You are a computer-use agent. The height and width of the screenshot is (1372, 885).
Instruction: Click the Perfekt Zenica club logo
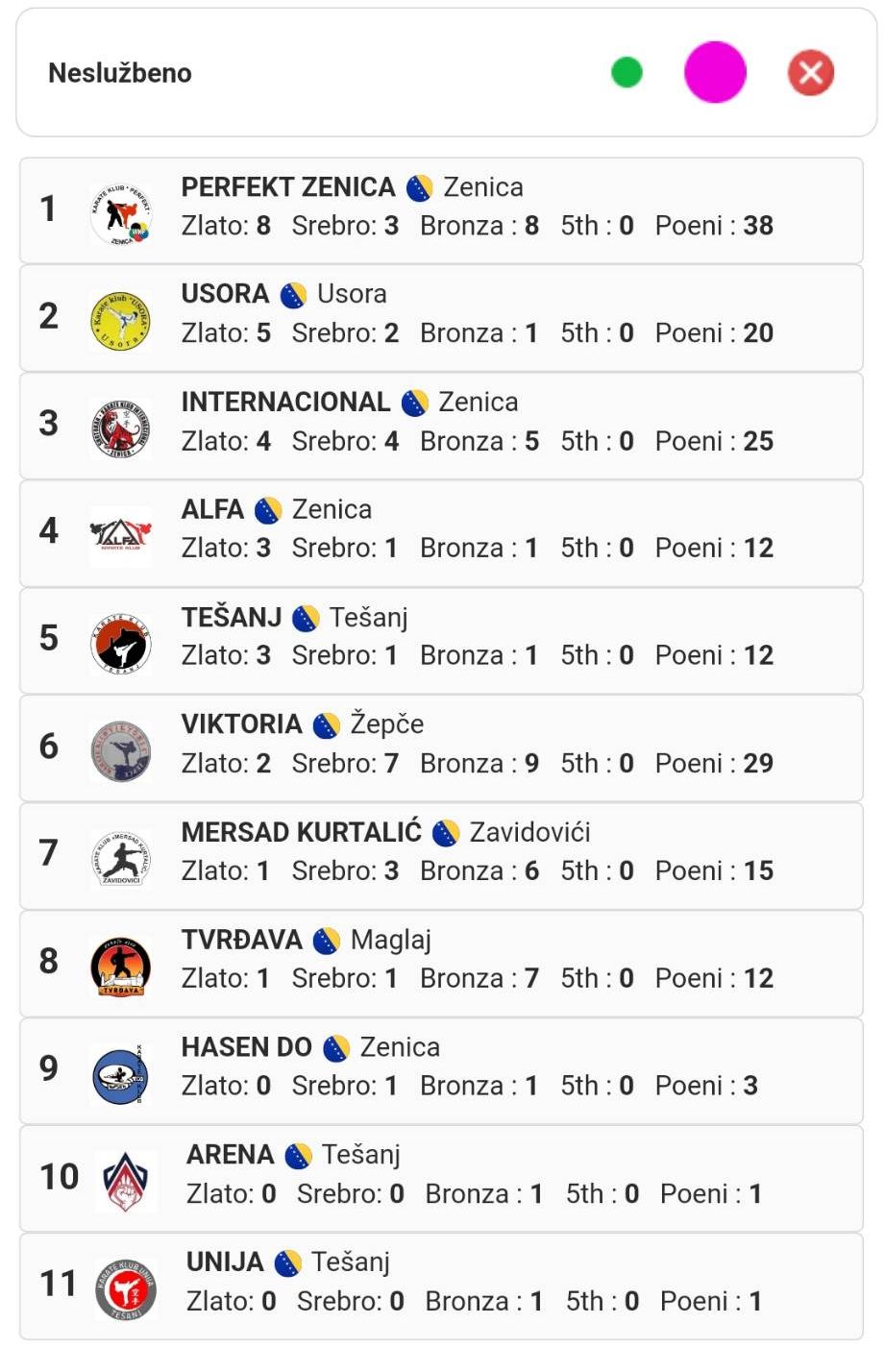(121, 212)
